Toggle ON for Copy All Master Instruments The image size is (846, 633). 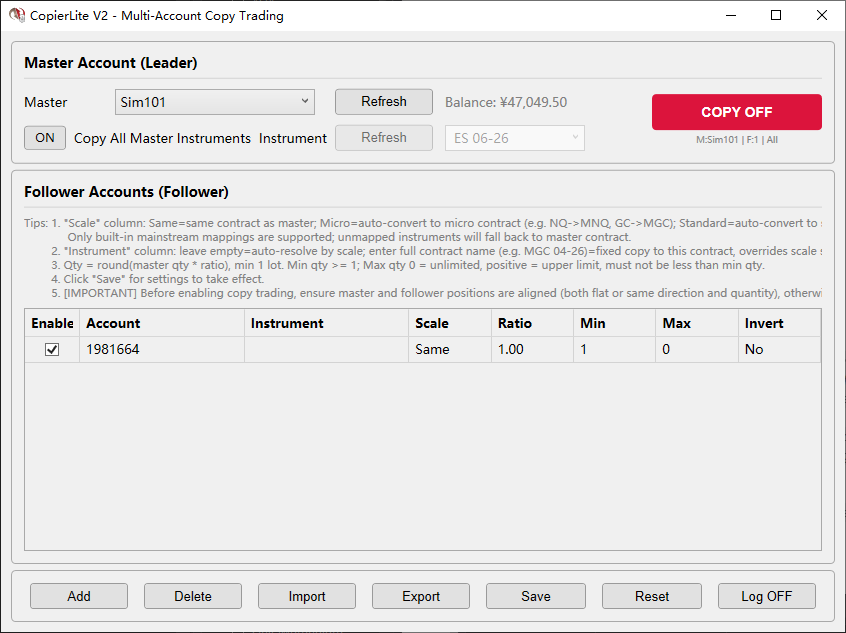tap(45, 138)
